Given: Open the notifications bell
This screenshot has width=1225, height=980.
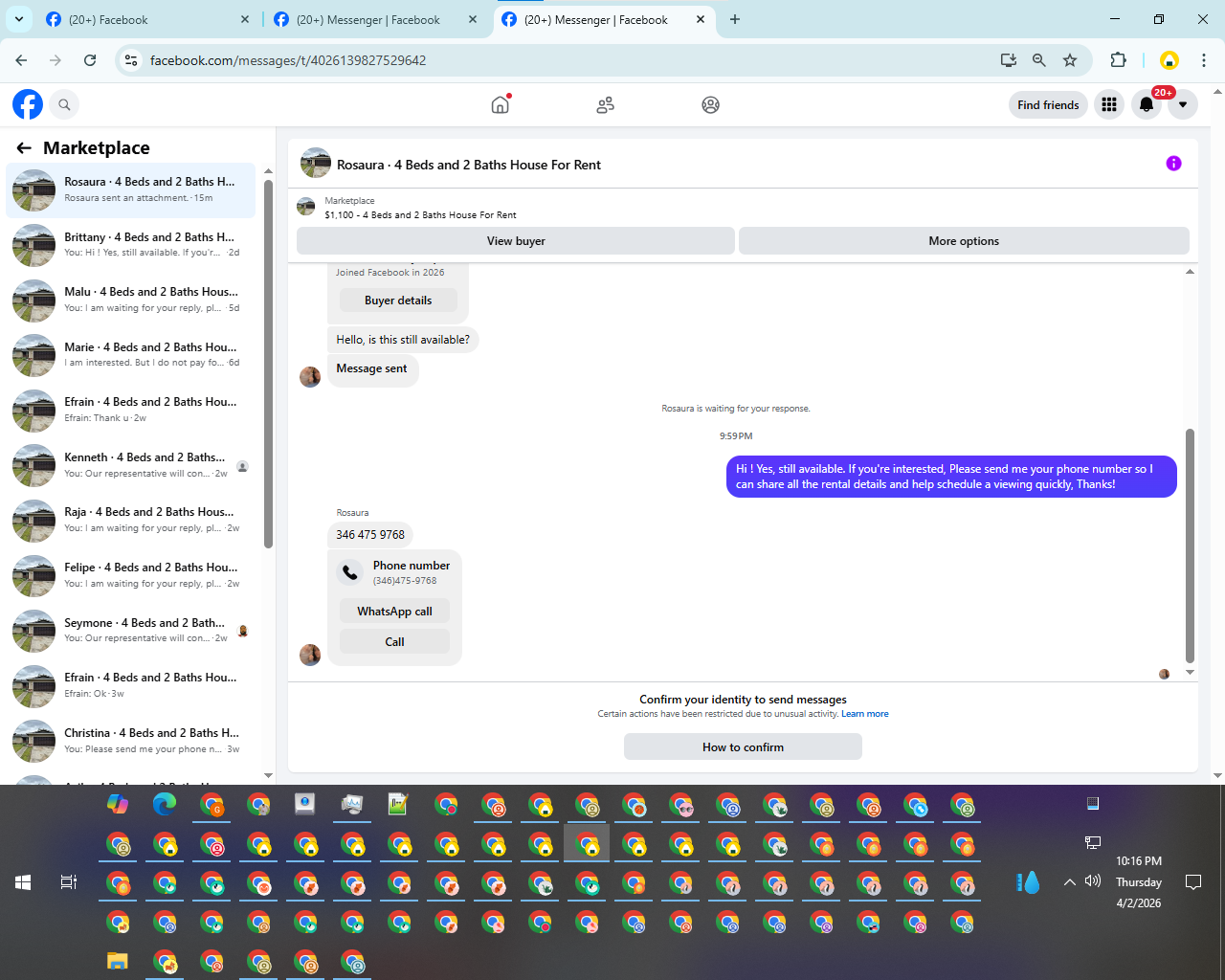Looking at the screenshot, I should click(1146, 104).
